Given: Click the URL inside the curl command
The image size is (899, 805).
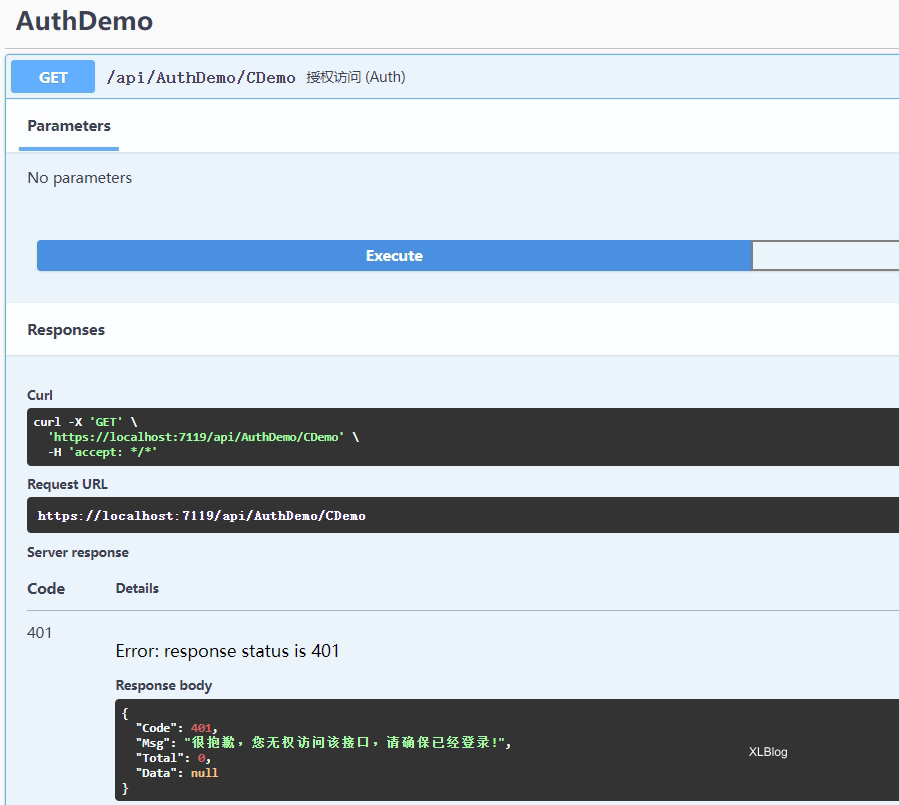Looking at the screenshot, I should (196, 437).
